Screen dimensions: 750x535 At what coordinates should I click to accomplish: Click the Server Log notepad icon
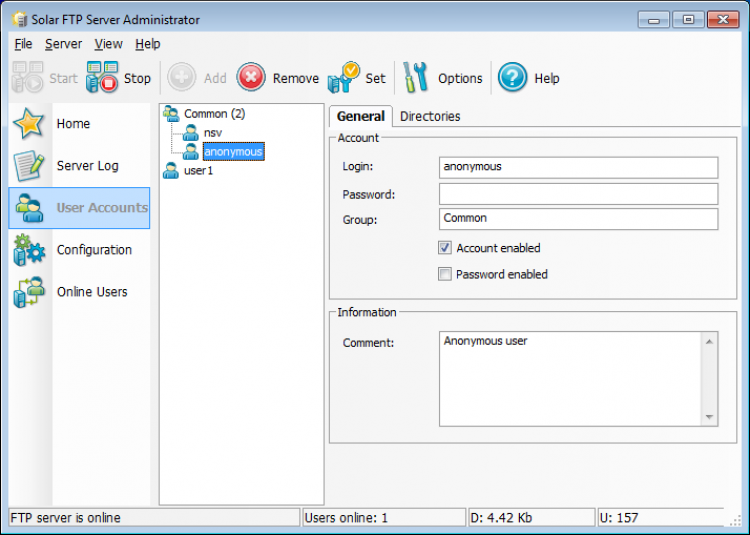point(29,165)
